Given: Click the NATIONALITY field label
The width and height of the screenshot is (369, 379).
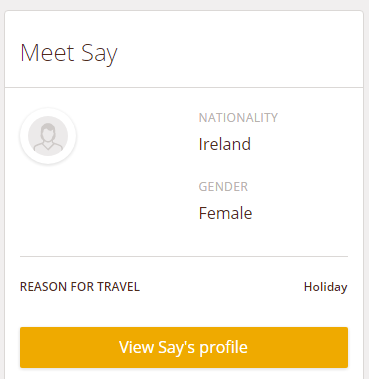Looking at the screenshot, I should coord(238,118).
